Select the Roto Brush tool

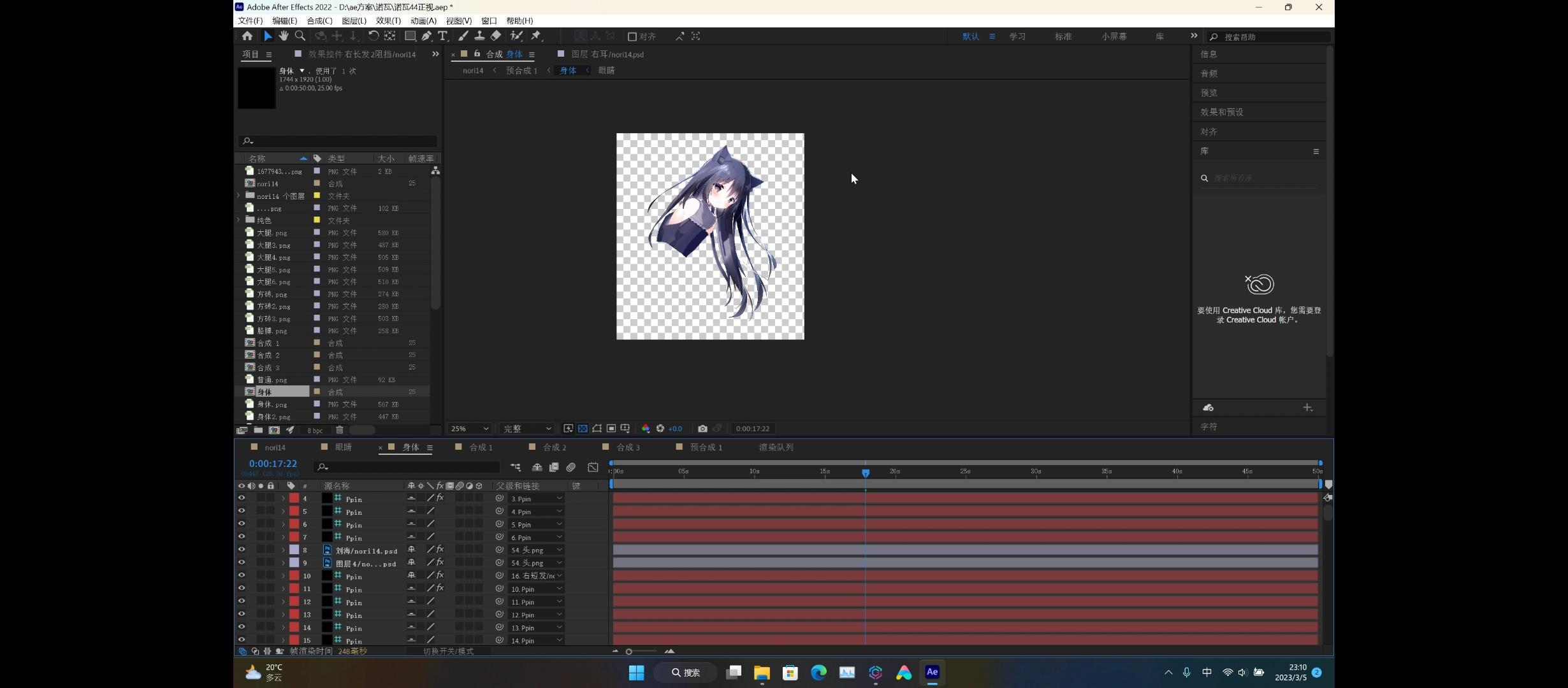pyautogui.click(x=516, y=36)
